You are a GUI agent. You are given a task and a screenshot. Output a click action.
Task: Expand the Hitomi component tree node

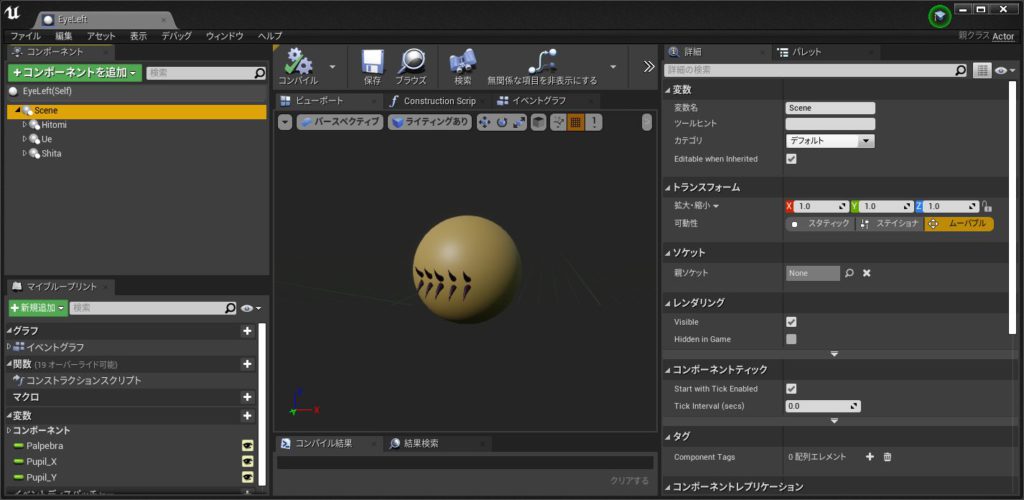[25, 124]
